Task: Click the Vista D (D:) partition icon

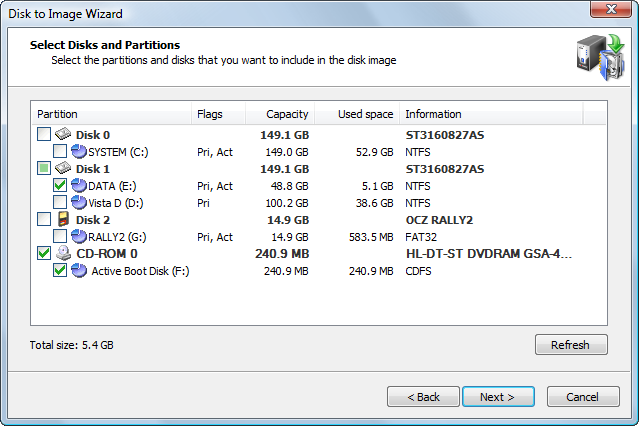Action: (79, 203)
